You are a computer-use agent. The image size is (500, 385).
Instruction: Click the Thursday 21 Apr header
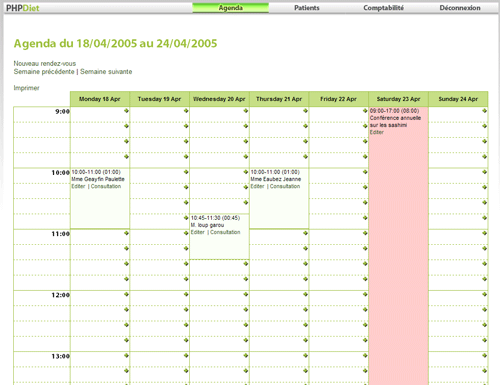tap(279, 99)
